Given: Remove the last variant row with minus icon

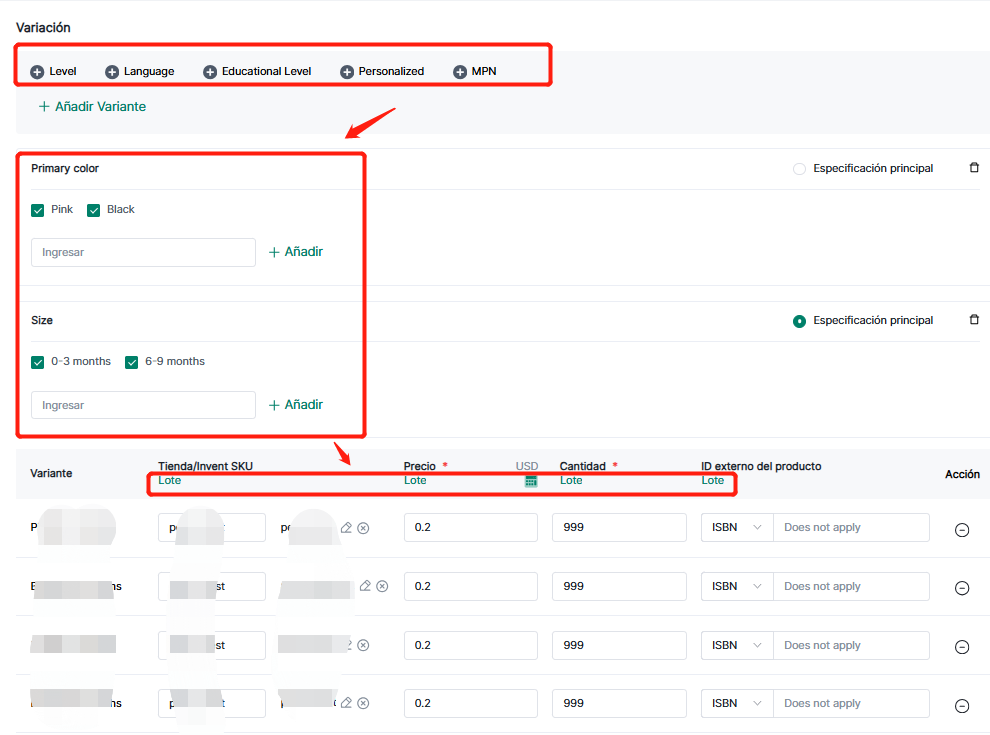Looking at the screenshot, I should click(x=962, y=706).
